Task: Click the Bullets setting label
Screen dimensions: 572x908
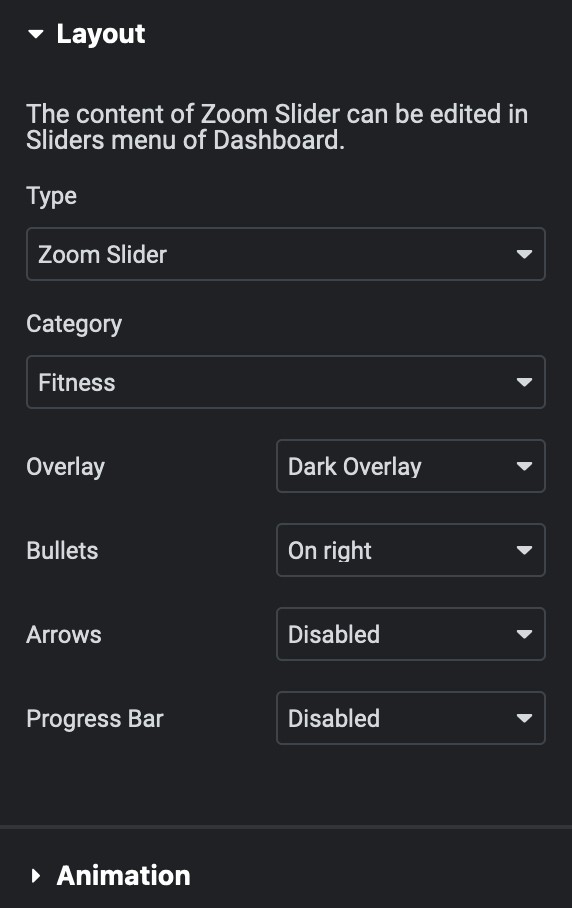Action: pyautogui.click(x=63, y=551)
